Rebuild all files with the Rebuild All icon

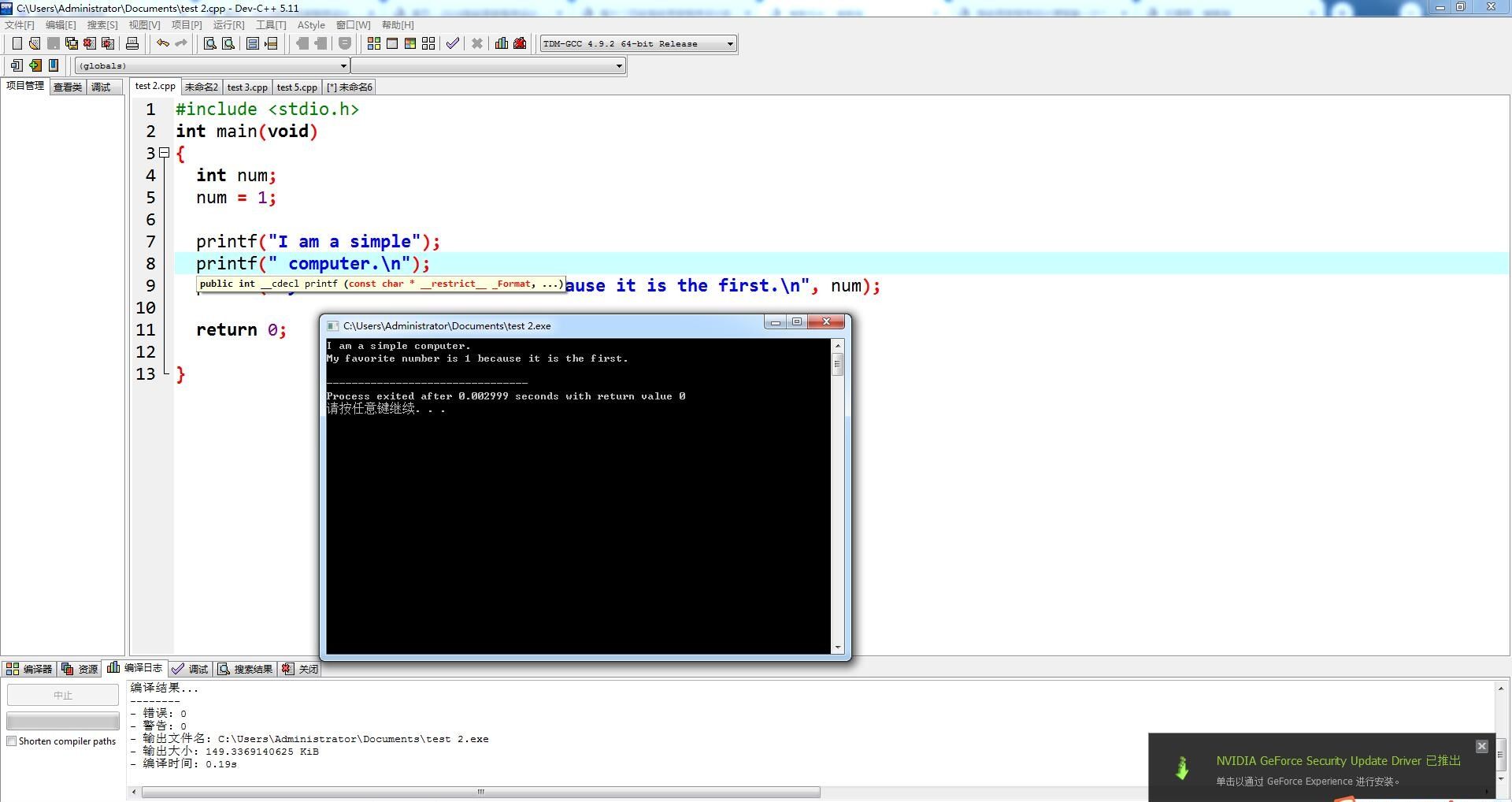pos(428,43)
